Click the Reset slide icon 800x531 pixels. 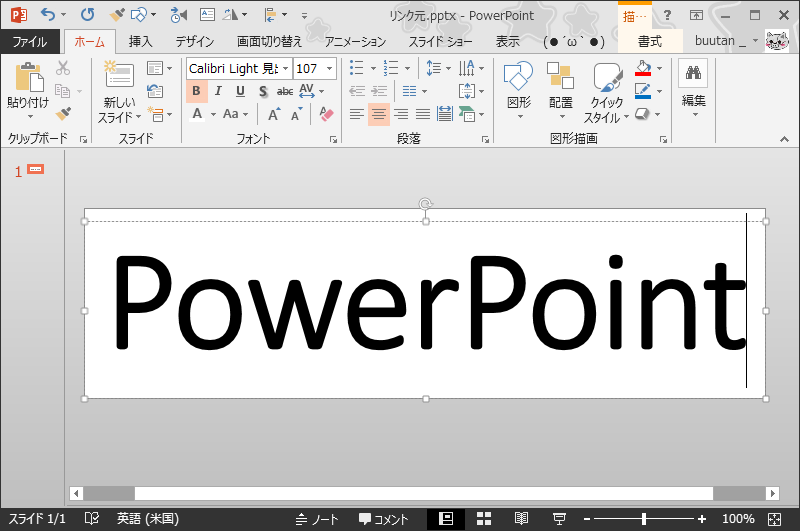(x=155, y=91)
